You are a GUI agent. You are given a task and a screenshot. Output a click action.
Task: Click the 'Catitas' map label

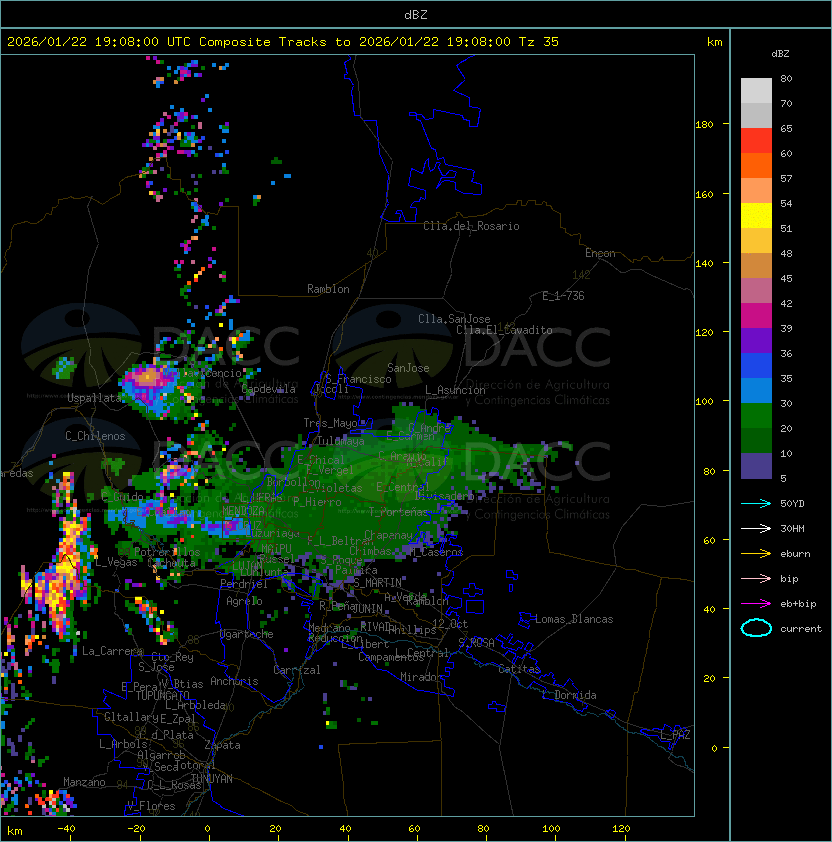point(519,669)
